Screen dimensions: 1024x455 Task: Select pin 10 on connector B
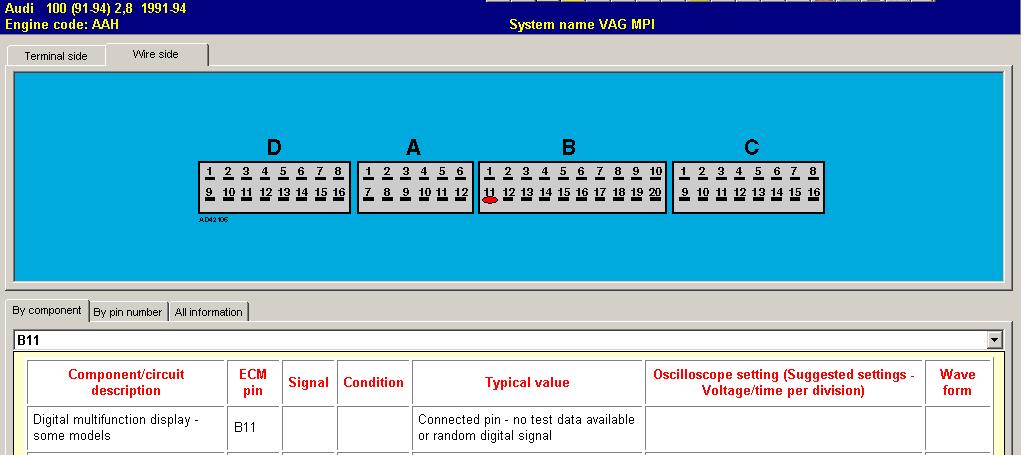tap(655, 173)
